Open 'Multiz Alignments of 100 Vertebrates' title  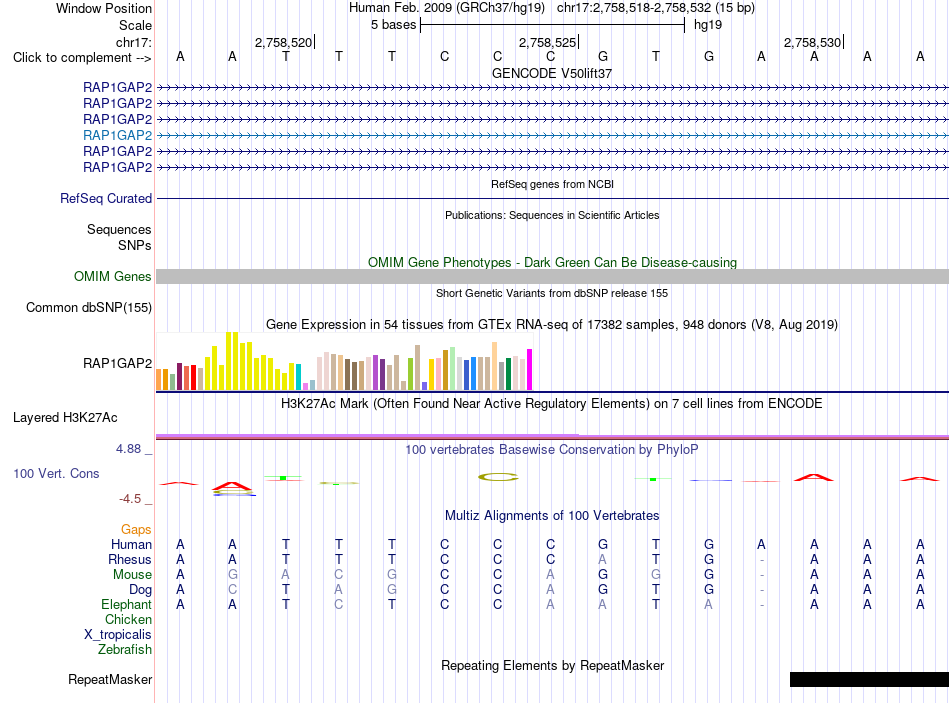pyautogui.click(x=552, y=516)
